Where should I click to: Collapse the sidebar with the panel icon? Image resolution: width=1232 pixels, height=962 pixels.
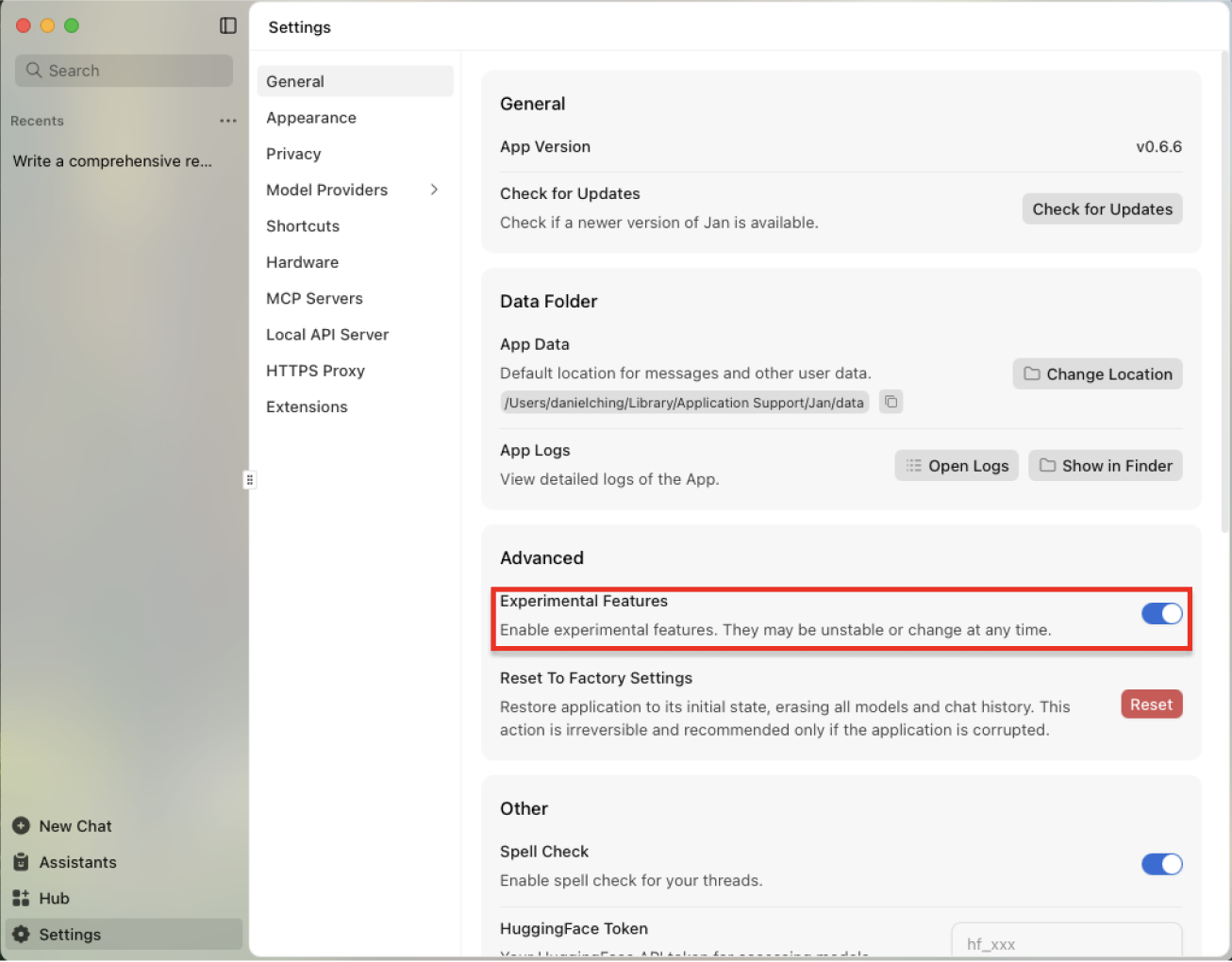228,25
